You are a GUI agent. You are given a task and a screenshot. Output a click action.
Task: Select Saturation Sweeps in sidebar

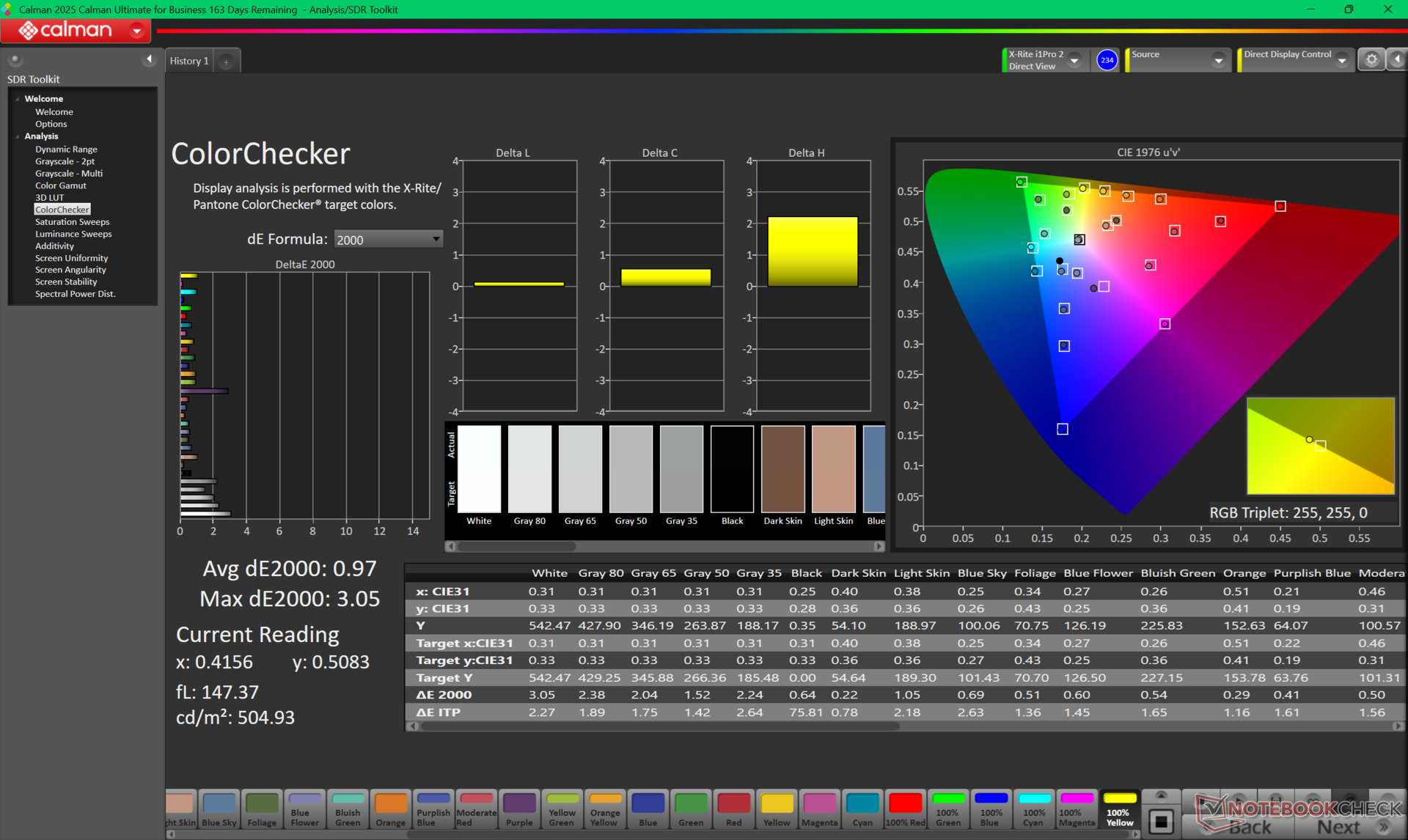tap(72, 221)
